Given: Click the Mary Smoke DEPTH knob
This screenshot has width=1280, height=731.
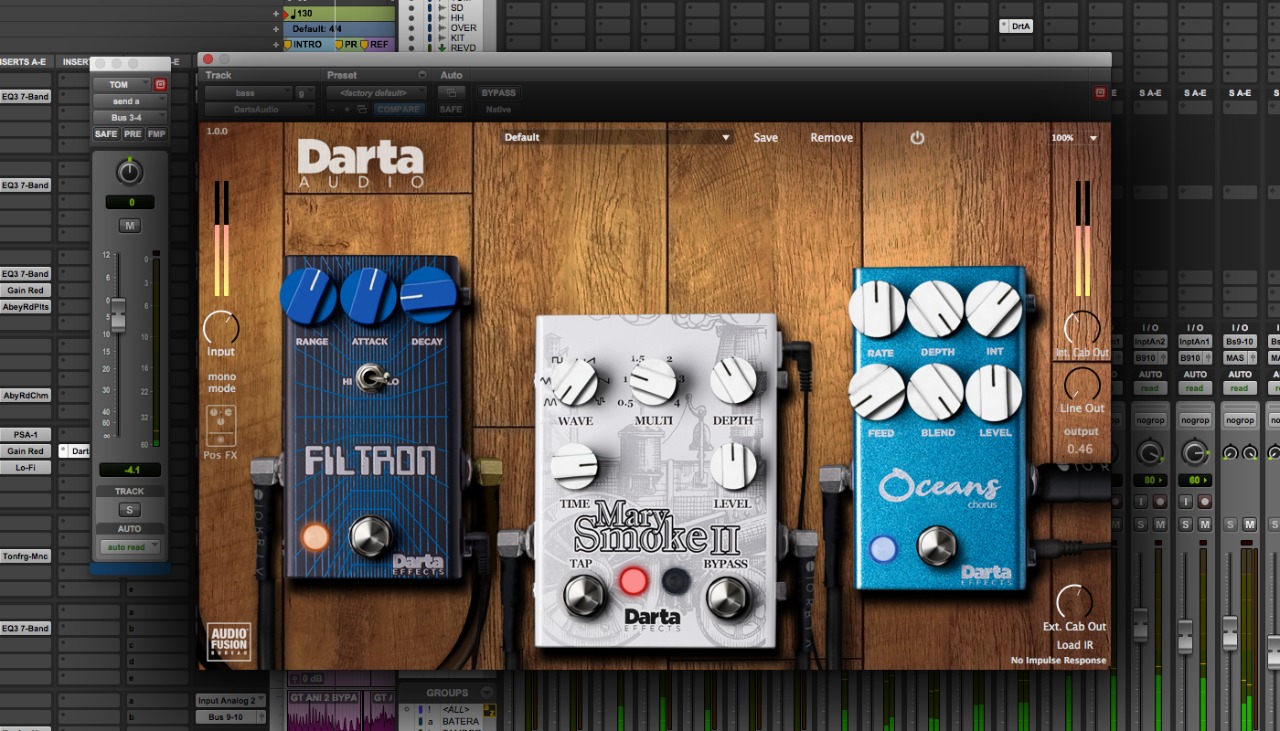Looking at the screenshot, I should tap(734, 381).
